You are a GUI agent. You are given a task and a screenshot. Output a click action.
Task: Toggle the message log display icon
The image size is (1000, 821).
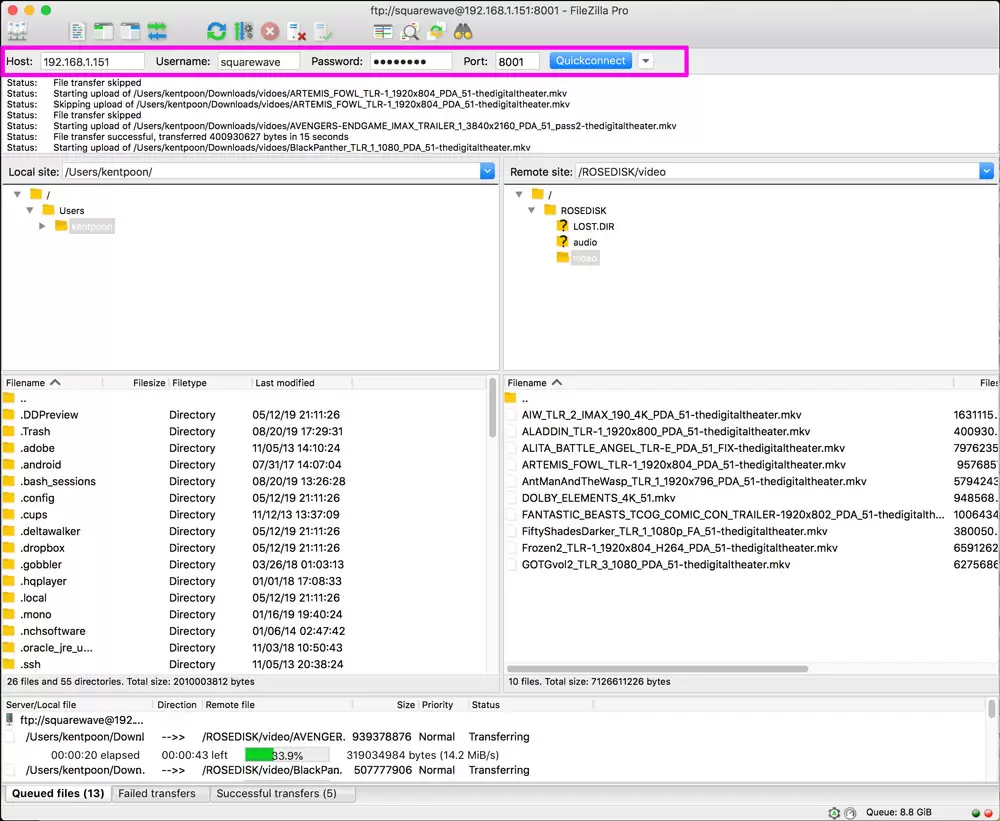coord(79,32)
